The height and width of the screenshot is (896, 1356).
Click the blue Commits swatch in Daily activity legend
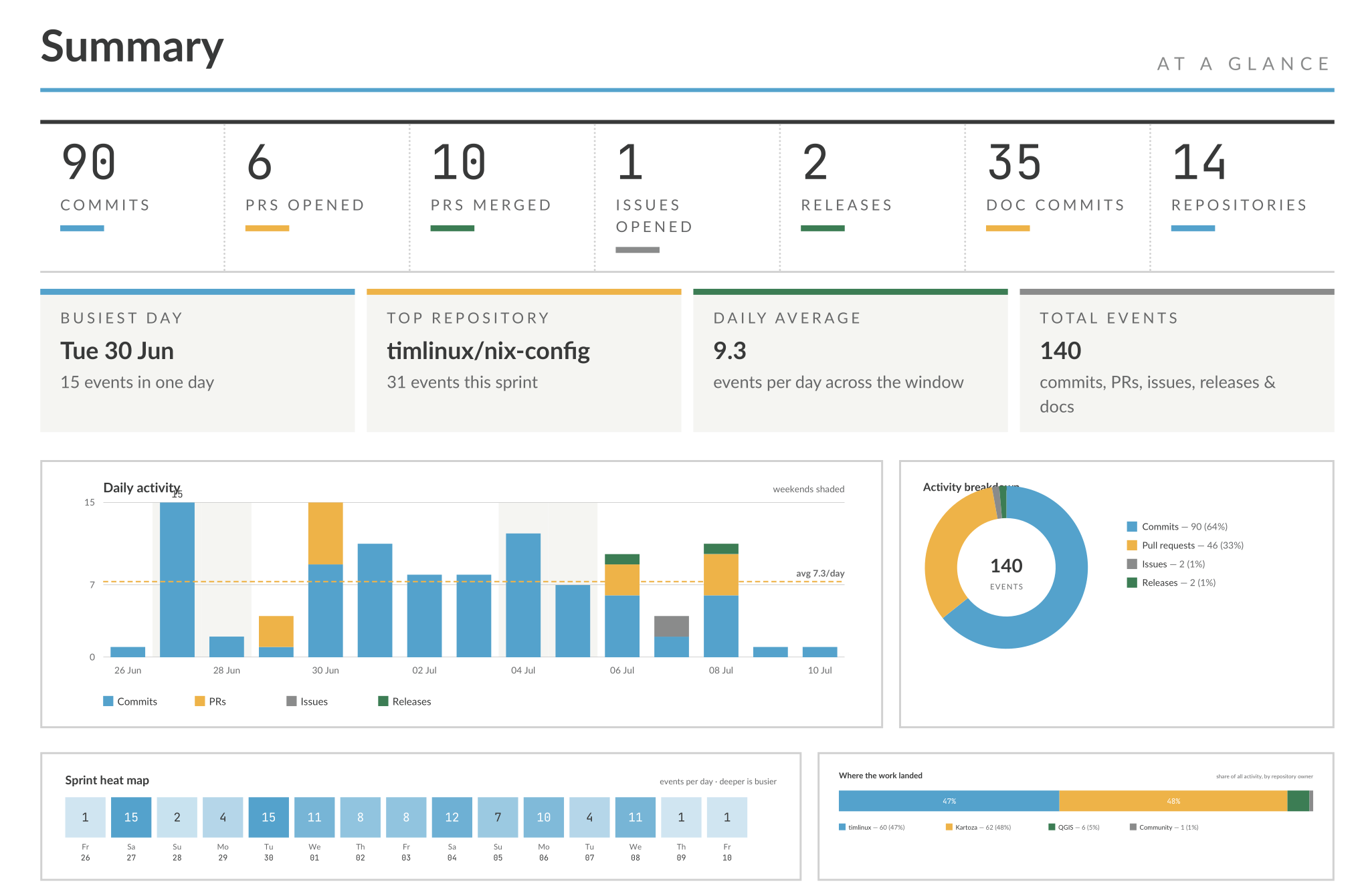(x=108, y=701)
